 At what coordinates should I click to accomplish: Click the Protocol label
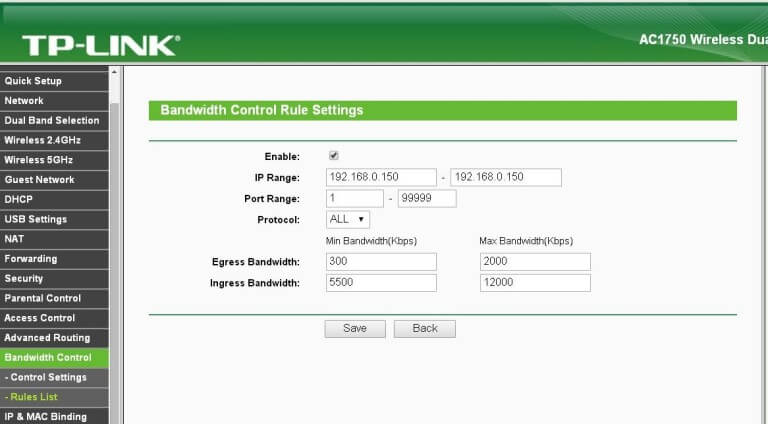(278, 220)
